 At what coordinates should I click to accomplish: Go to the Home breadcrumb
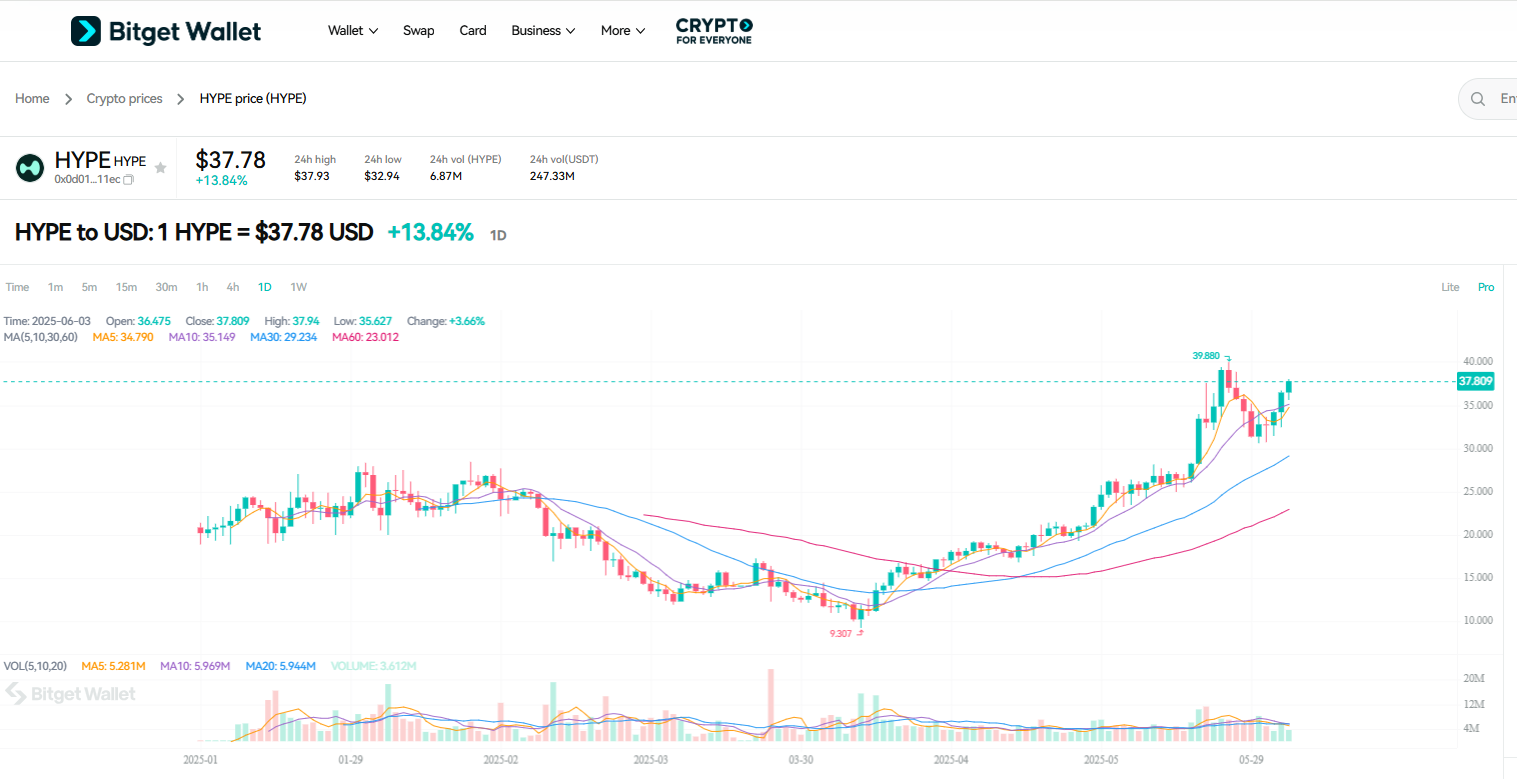pyautogui.click(x=32, y=99)
